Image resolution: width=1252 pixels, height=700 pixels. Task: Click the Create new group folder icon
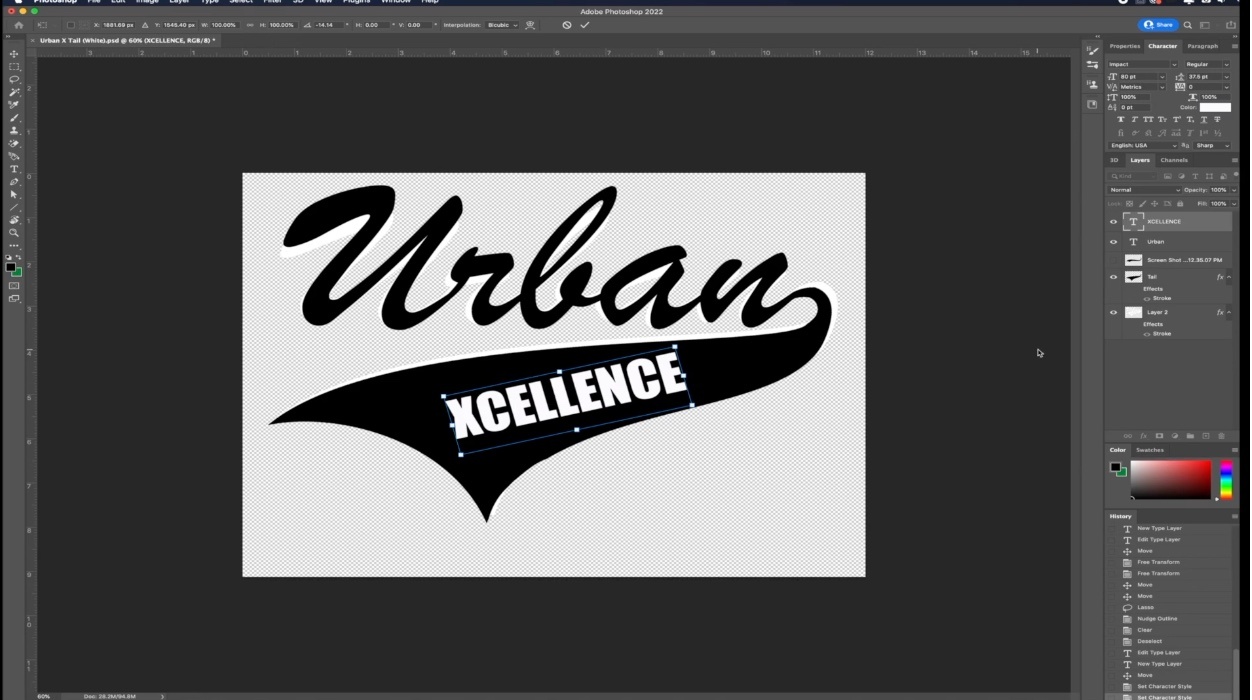[x=1190, y=436]
